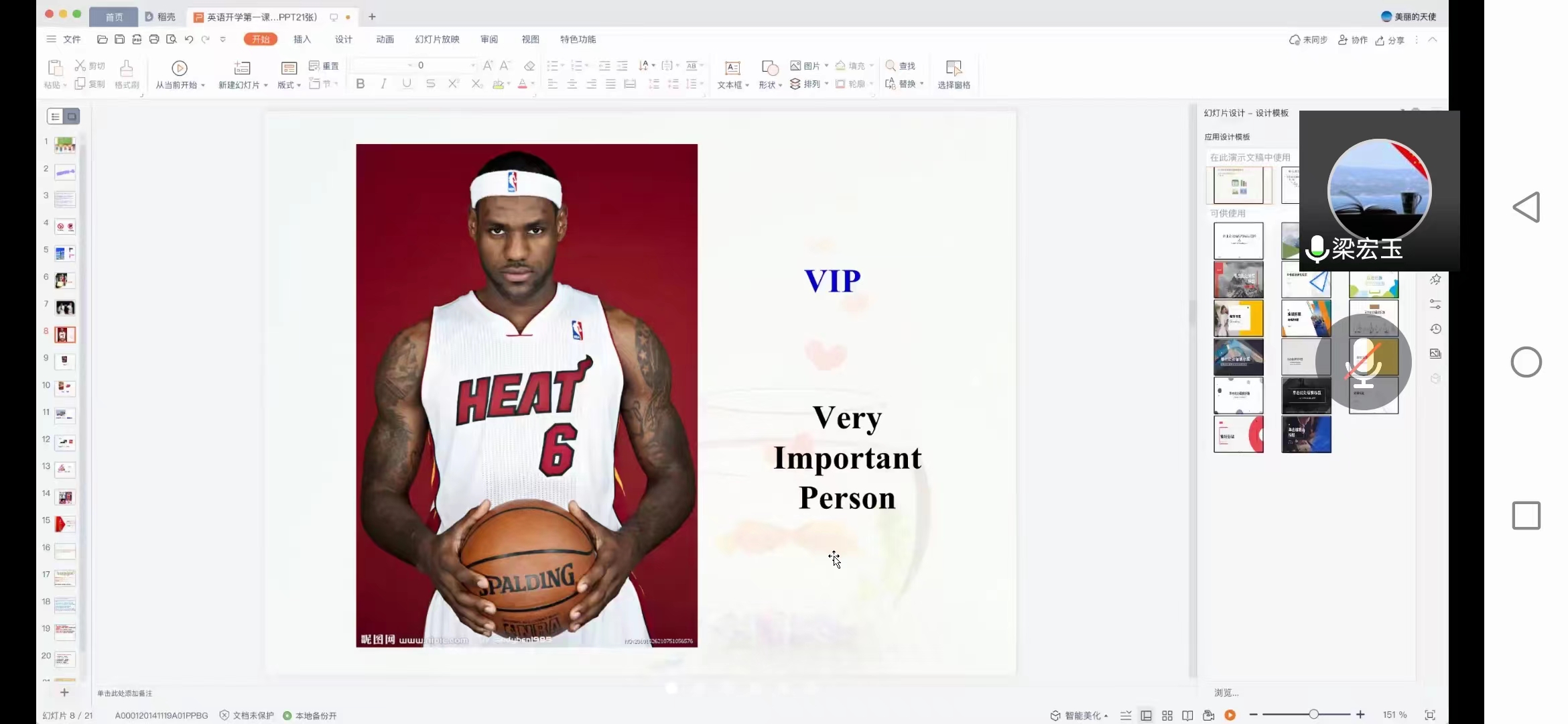Open the file icon in the quick access toolbar
The width and height of the screenshot is (1568, 724).
[x=102, y=40]
